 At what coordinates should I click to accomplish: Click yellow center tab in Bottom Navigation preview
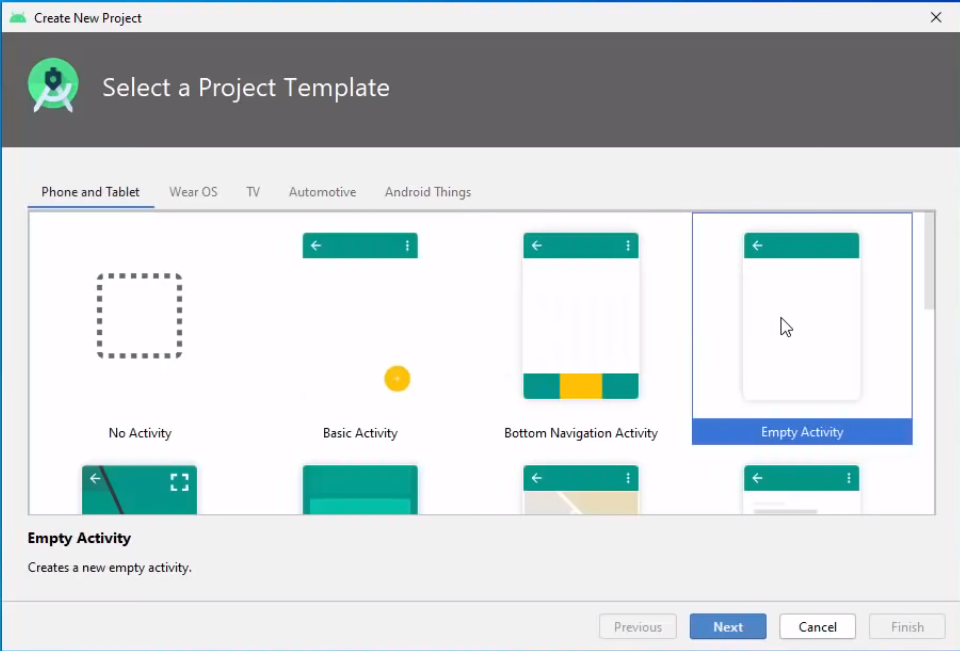(x=581, y=386)
